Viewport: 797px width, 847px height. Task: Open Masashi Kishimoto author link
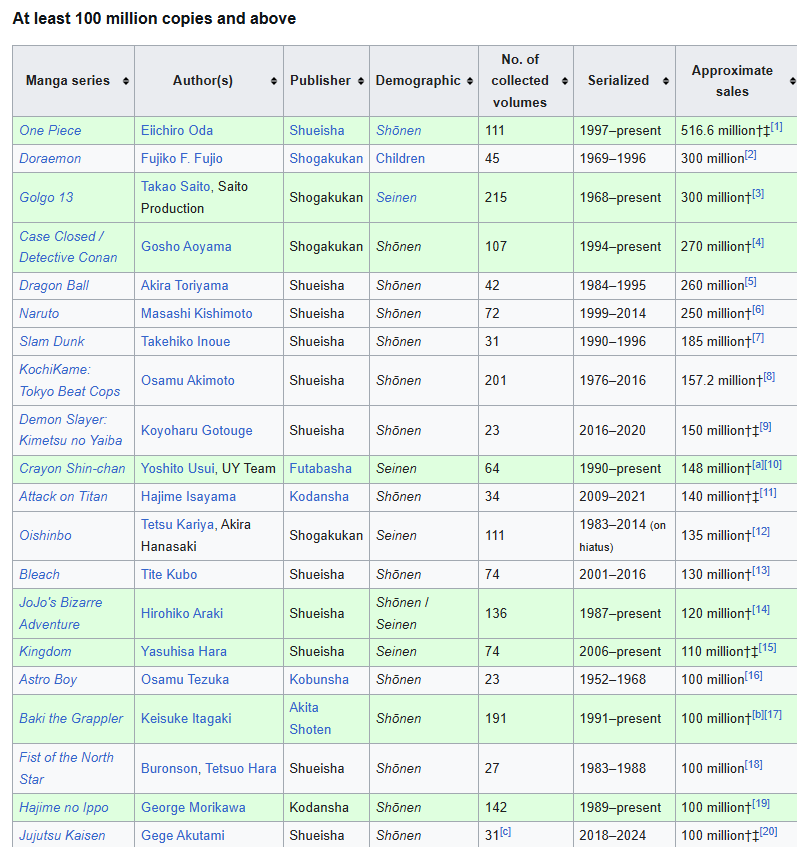coord(197,314)
